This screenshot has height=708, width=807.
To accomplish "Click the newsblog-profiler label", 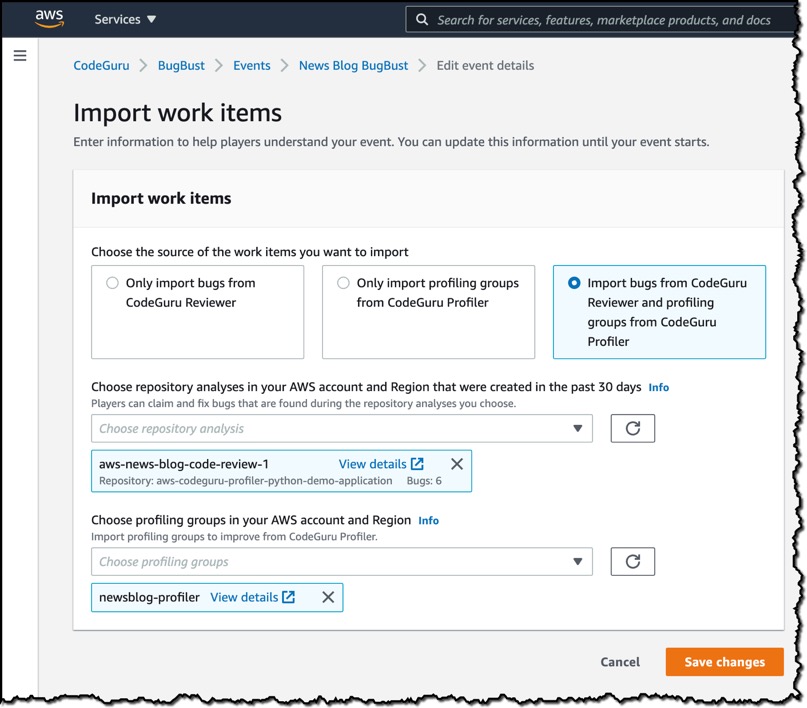I will click(149, 597).
